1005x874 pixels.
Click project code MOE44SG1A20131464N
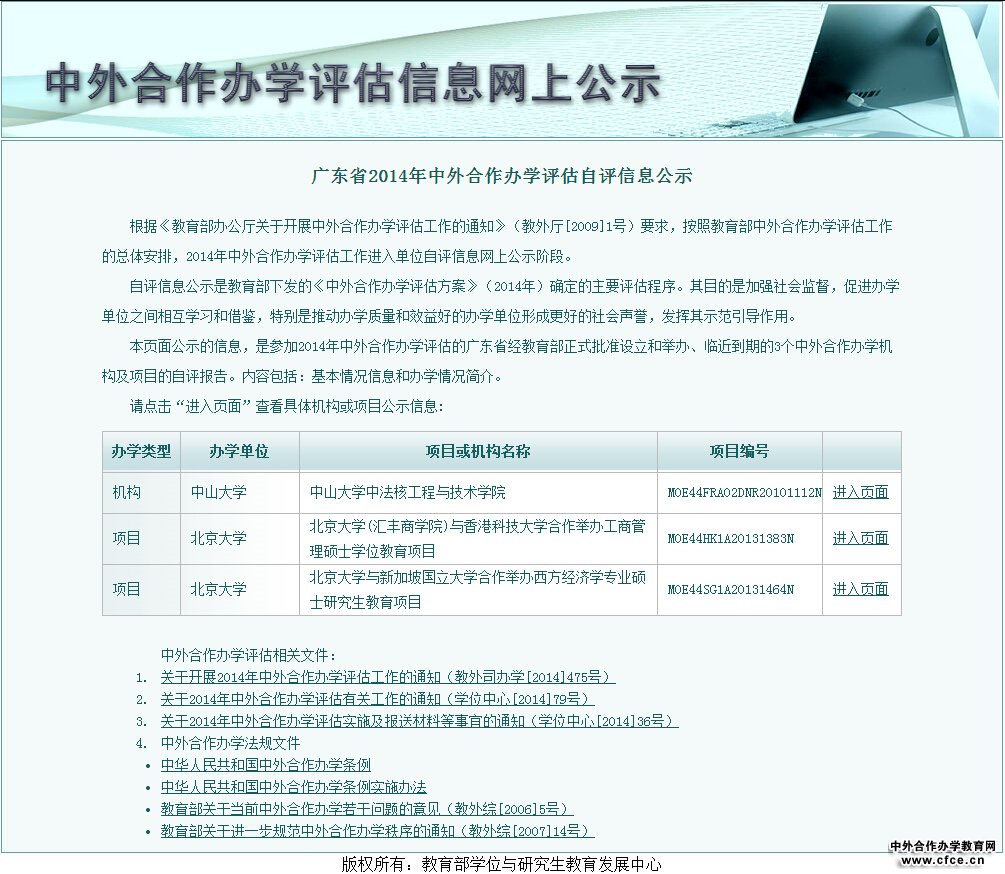[731, 590]
